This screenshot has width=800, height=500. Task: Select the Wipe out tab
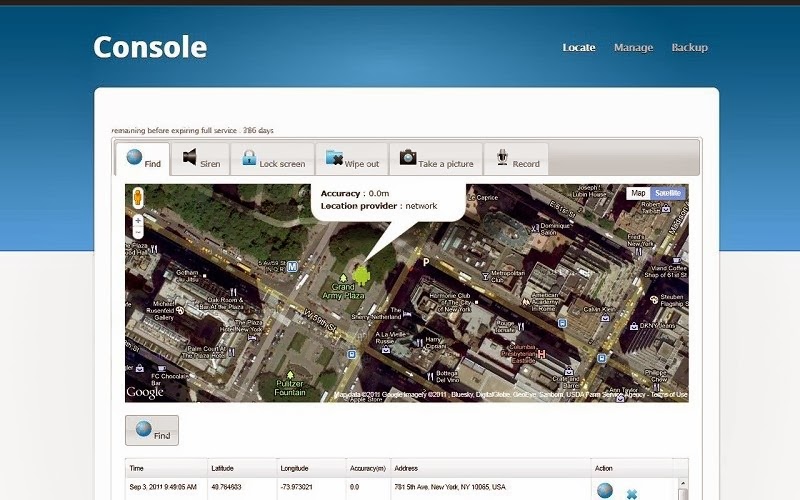352,159
